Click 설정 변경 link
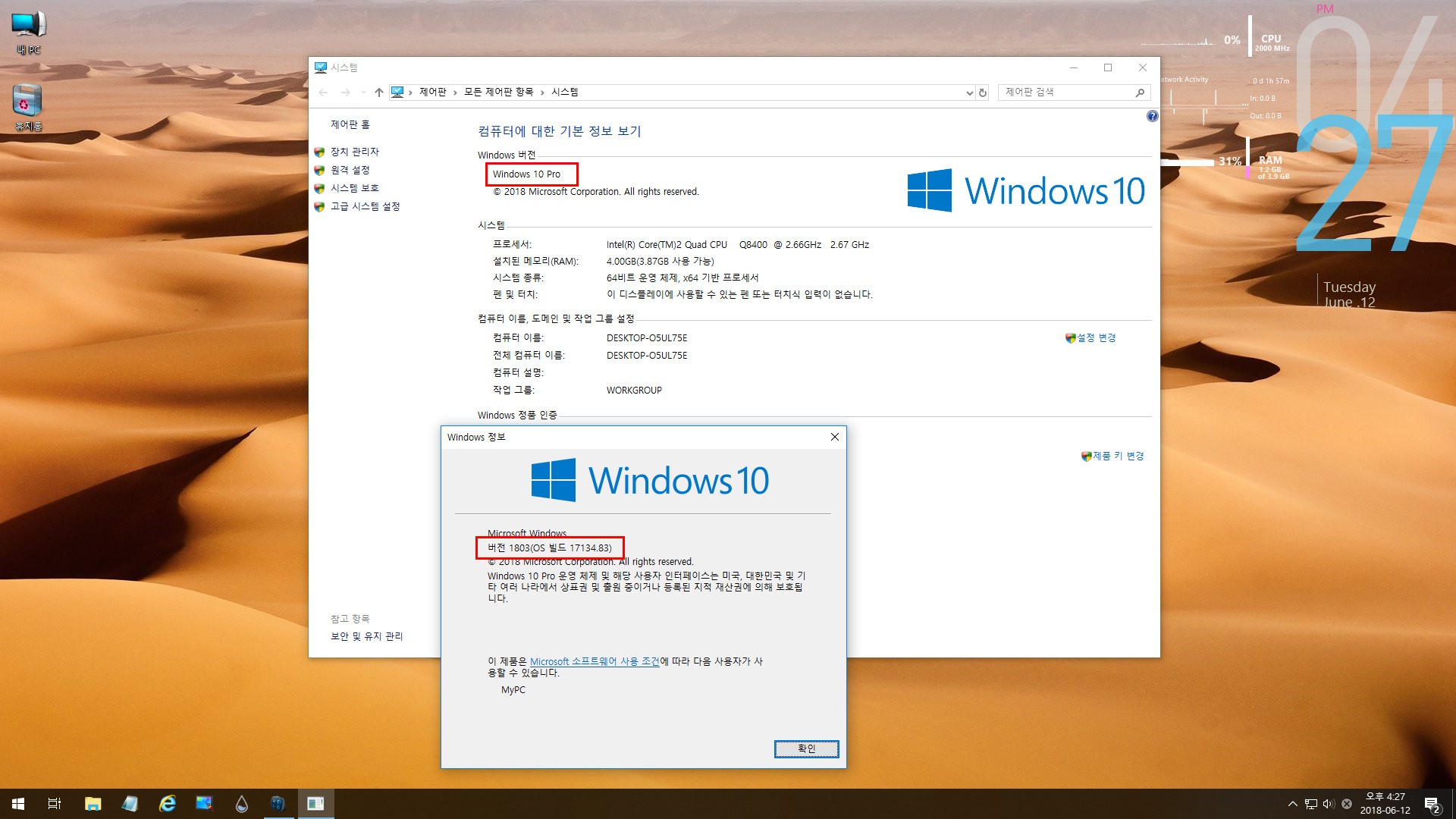The width and height of the screenshot is (1456, 819). pos(1097,338)
